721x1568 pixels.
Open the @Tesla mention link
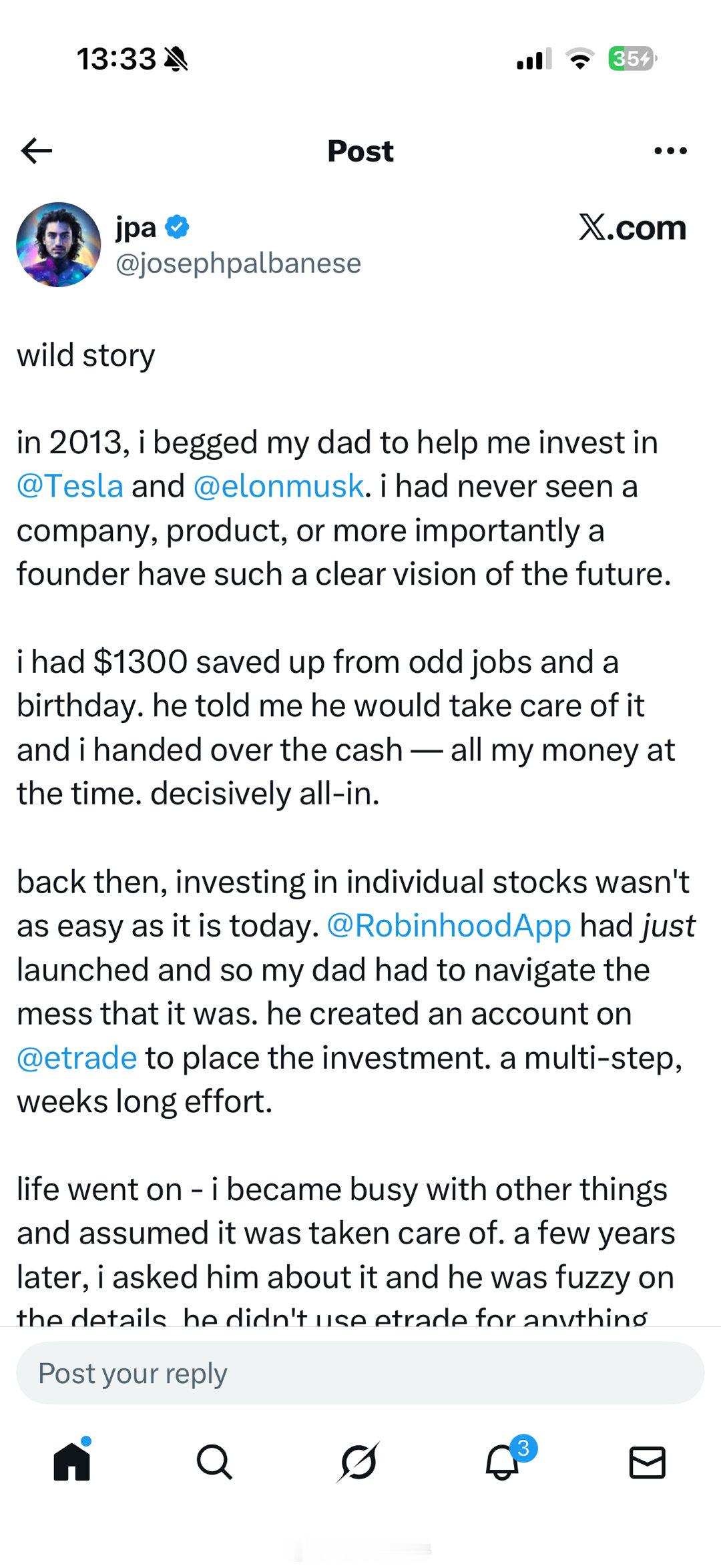pos(70,486)
